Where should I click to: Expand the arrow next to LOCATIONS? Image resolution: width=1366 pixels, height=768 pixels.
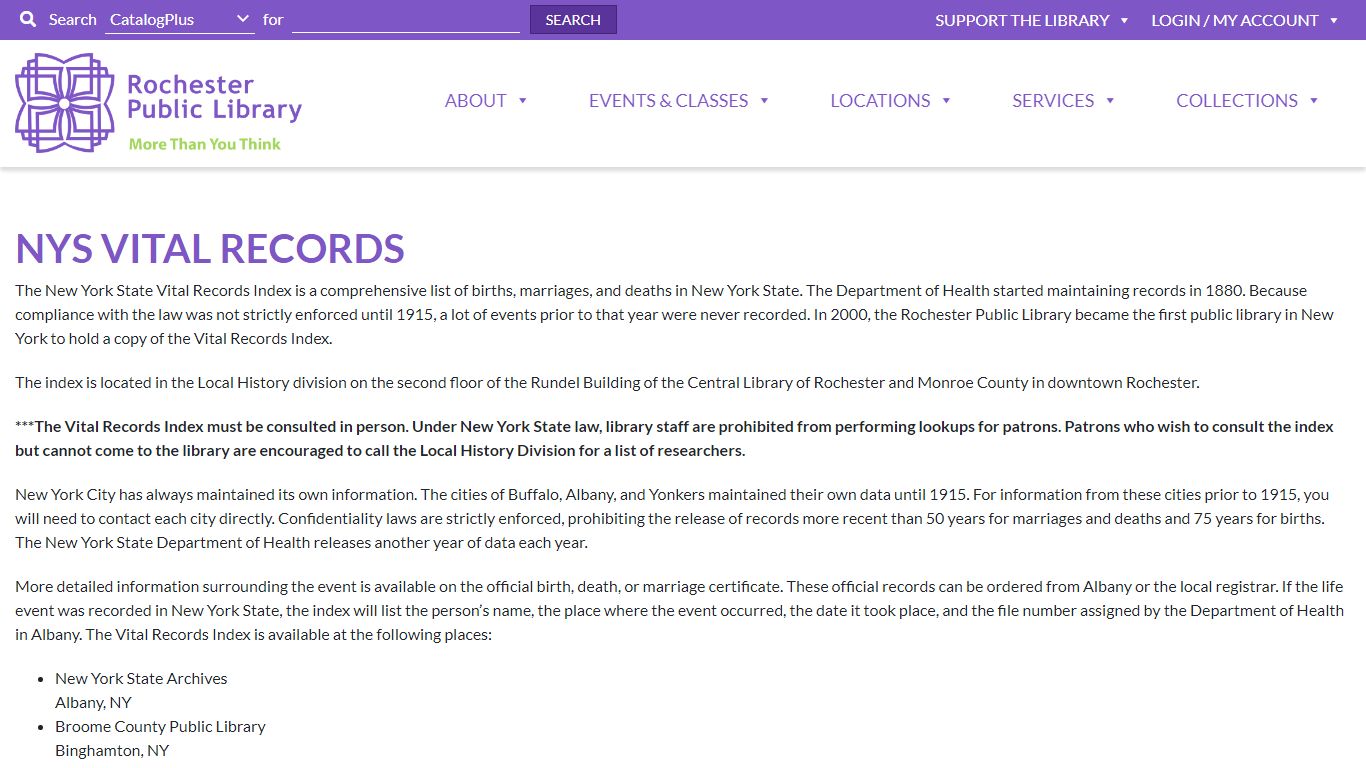pos(946,100)
